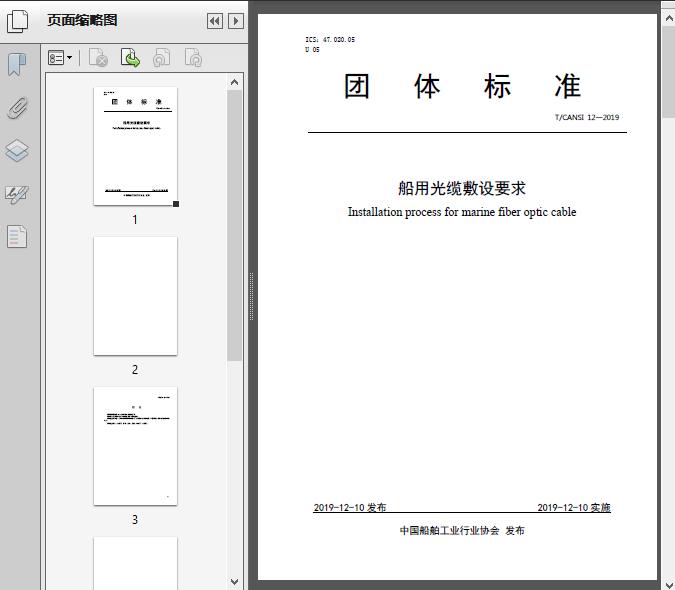Click the first rotate page icon

(161, 59)
